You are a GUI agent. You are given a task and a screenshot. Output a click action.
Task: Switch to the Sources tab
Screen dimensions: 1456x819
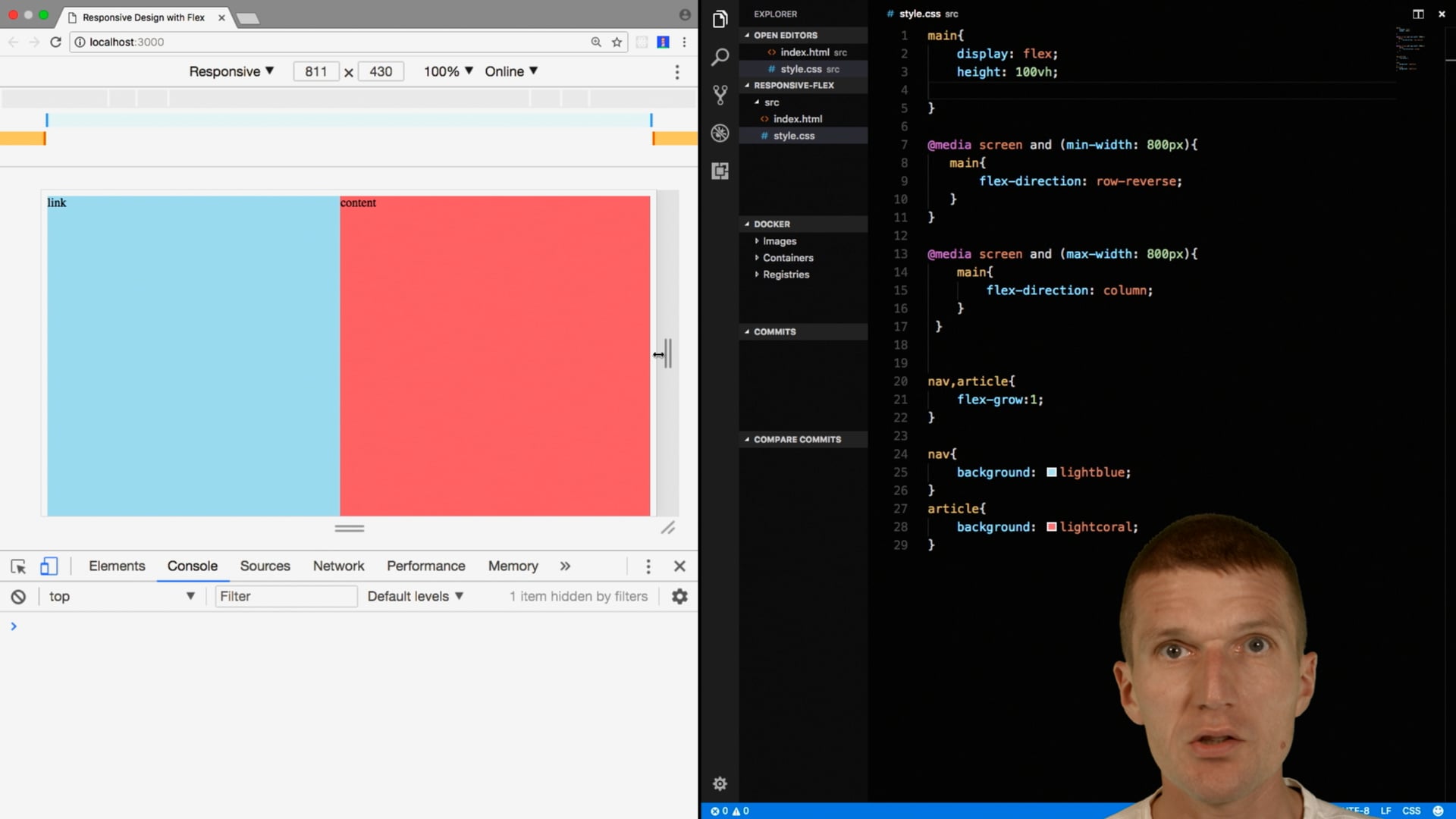coord(265,566)
